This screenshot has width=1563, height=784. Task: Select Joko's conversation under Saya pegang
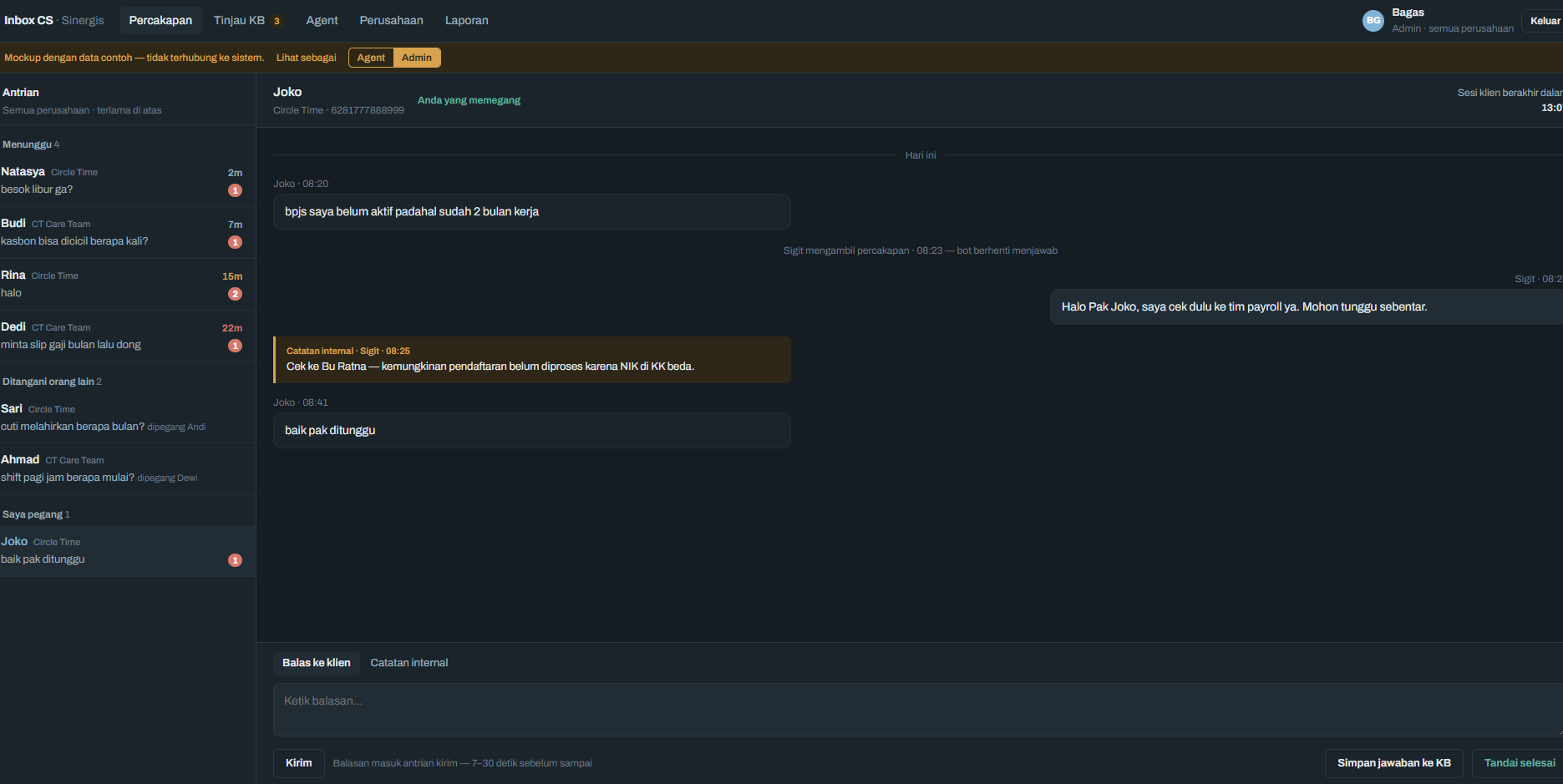(128, 551)
